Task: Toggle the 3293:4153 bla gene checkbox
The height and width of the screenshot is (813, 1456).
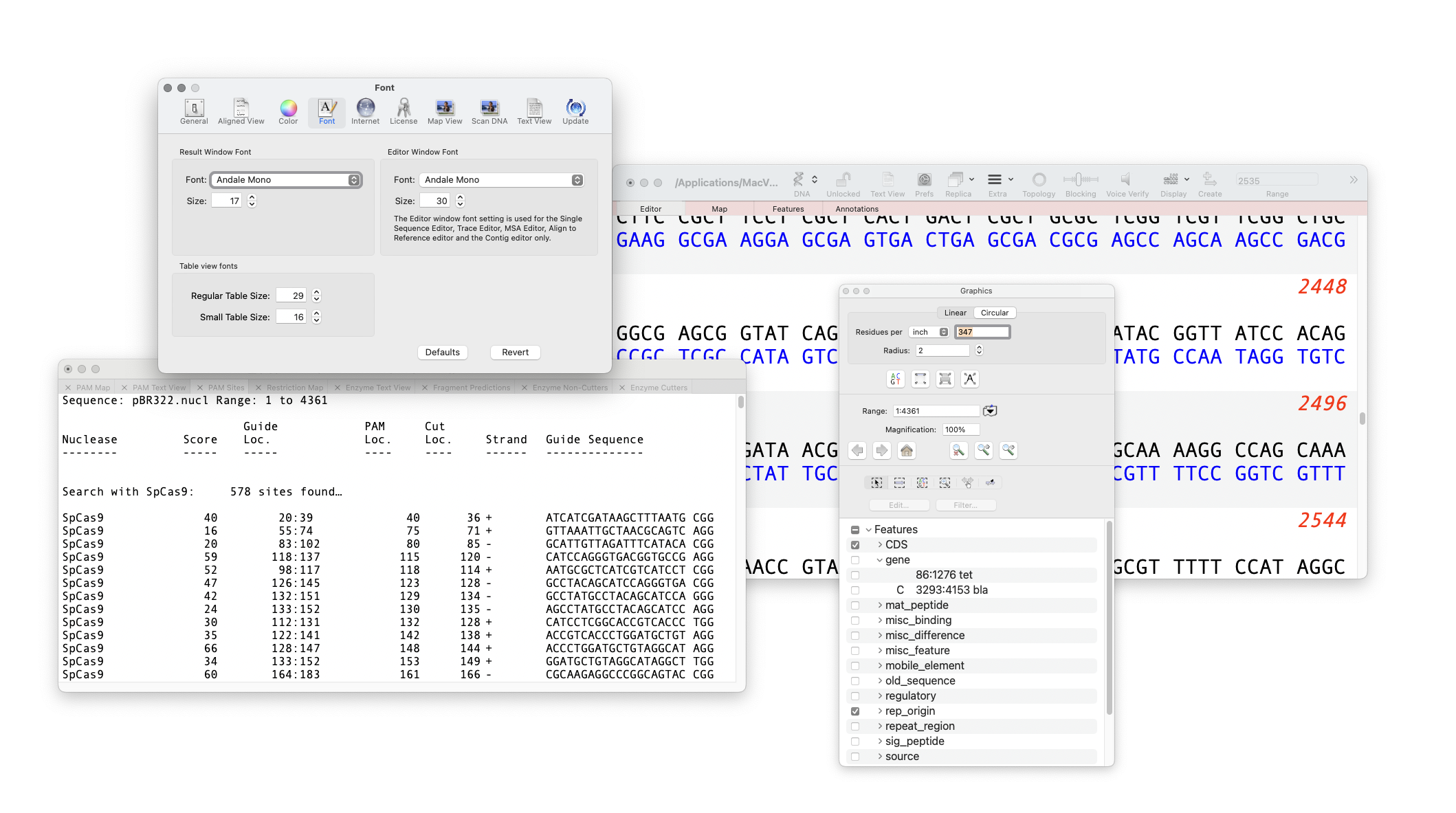Action: (855, 590)
